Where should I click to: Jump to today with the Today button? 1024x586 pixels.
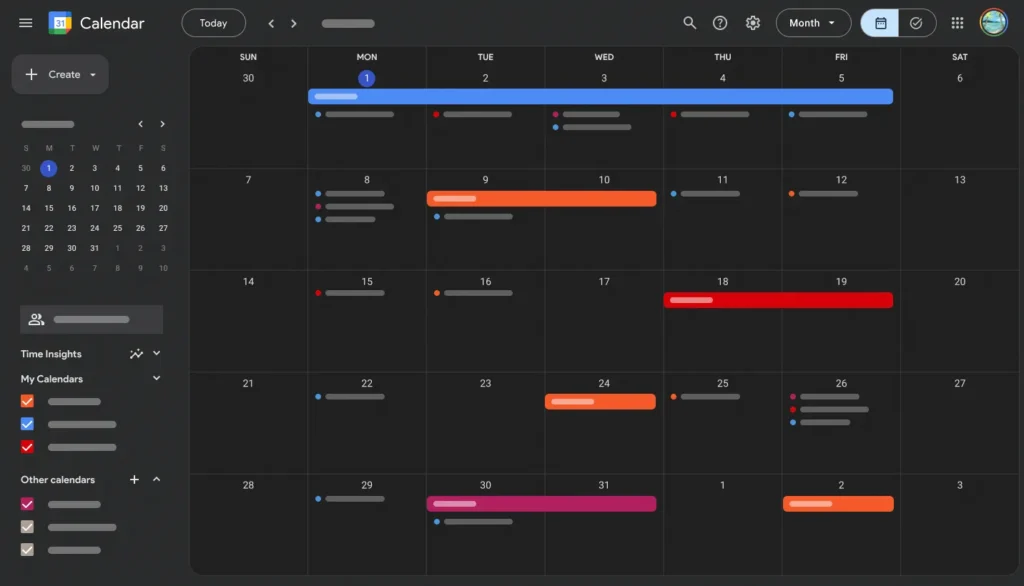[213, 22]
